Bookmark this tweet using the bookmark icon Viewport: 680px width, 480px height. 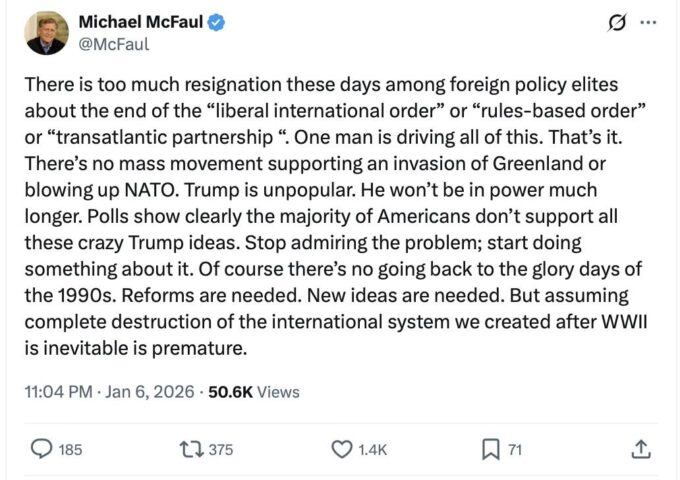(490, 450)
